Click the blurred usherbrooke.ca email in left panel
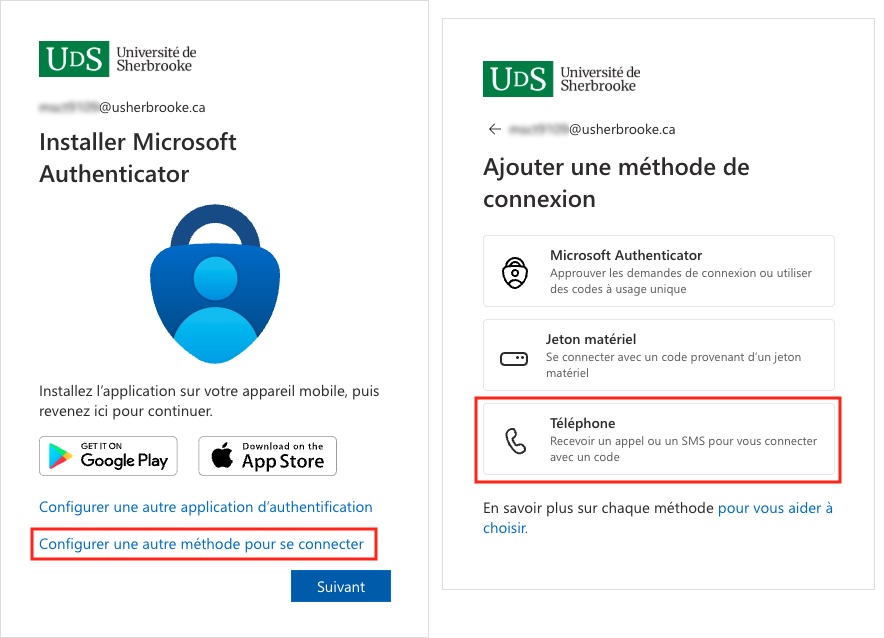 [x=122, y=107]
